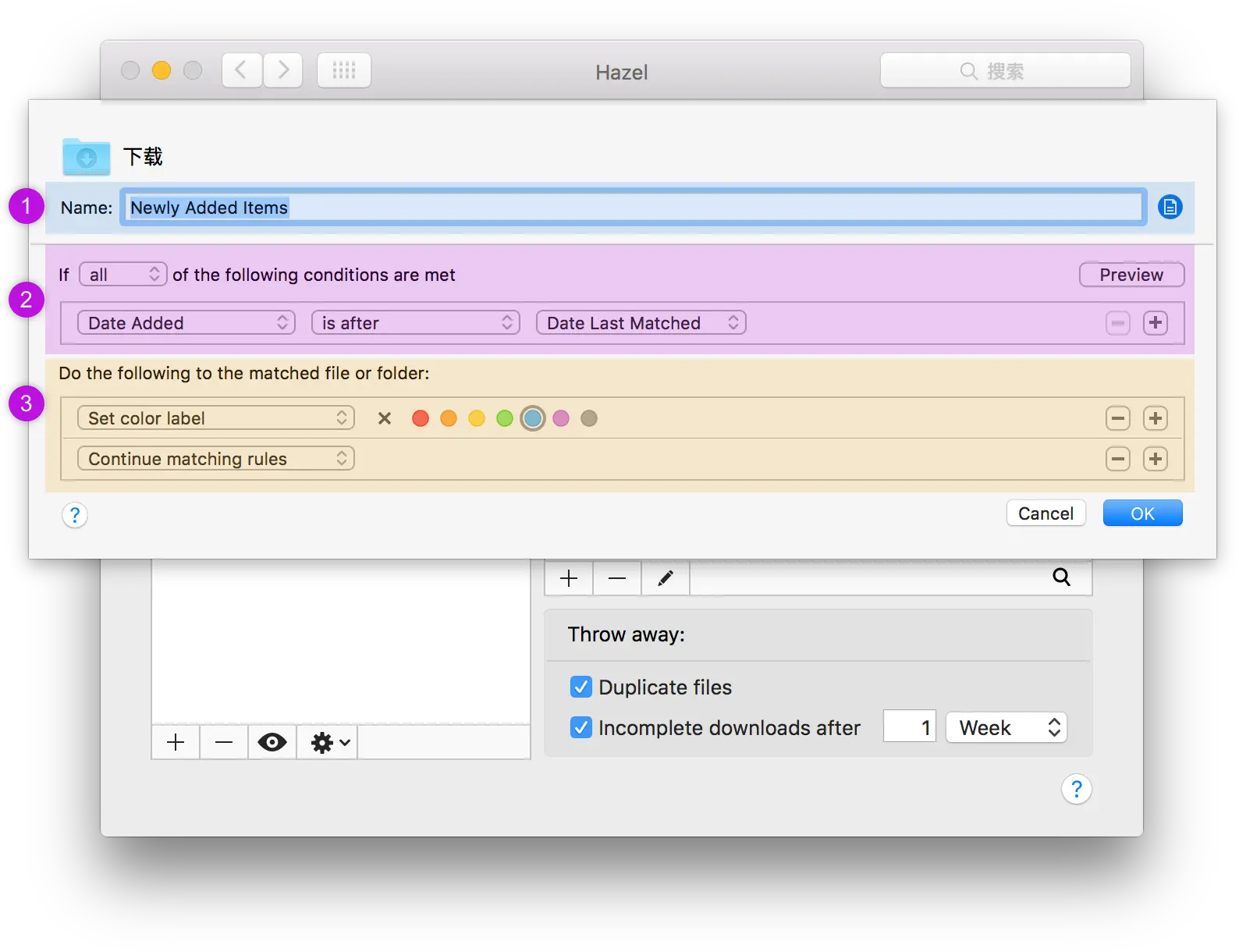Open the all/any conditions dropdown
The height and width of the screenshot is (952, 1239).
(123, 275)
